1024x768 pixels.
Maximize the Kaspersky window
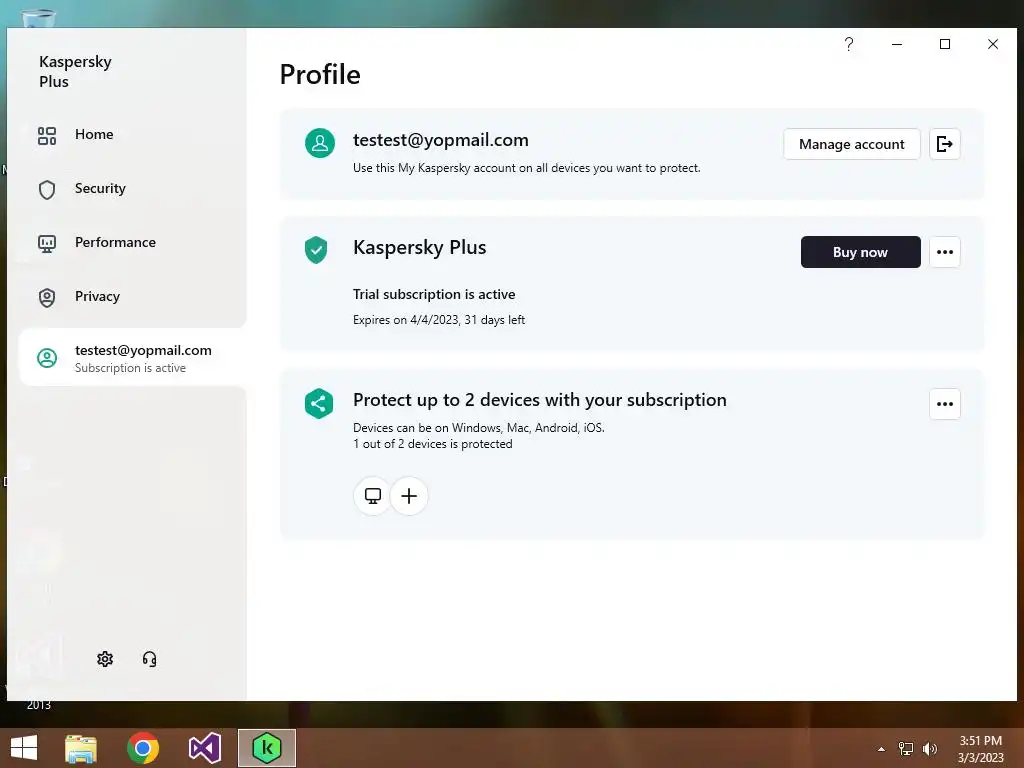tap(944, 44)
